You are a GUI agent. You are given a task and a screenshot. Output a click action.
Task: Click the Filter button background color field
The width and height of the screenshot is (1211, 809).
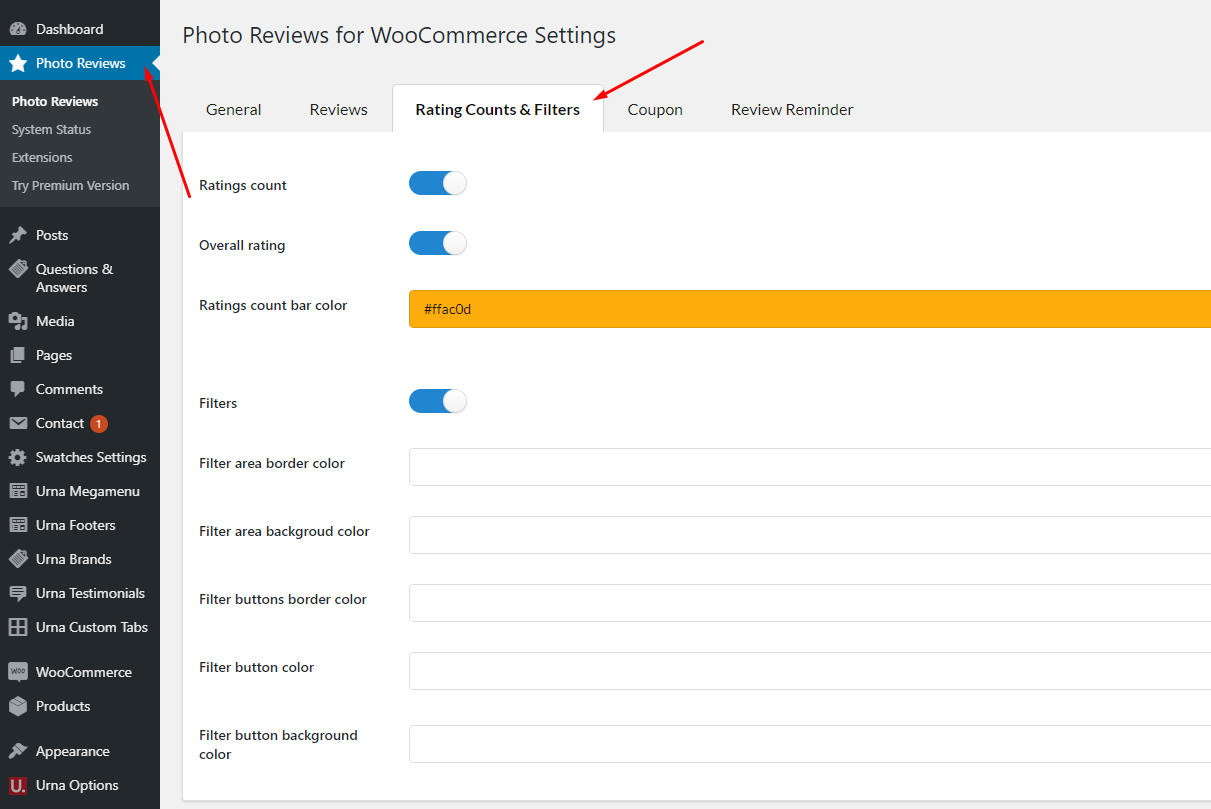pyautogui.click(x=810, y=744)
